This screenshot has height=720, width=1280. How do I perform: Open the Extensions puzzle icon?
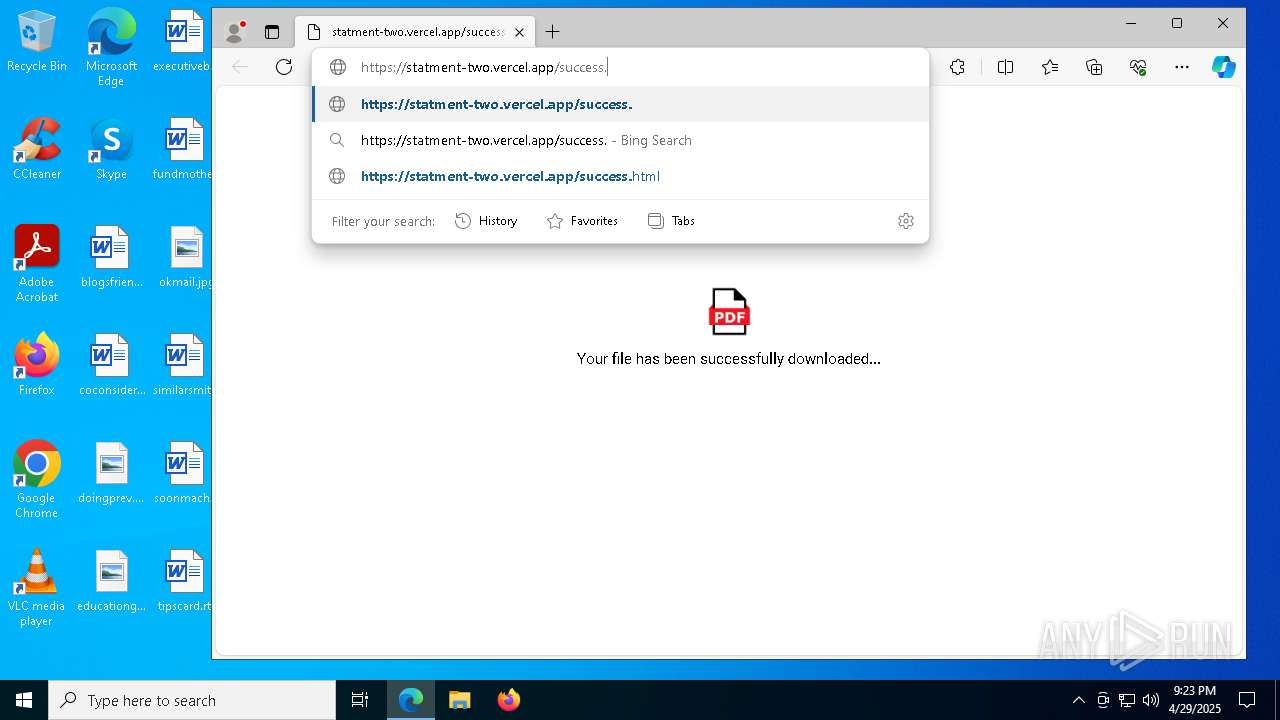coord(957,67)
